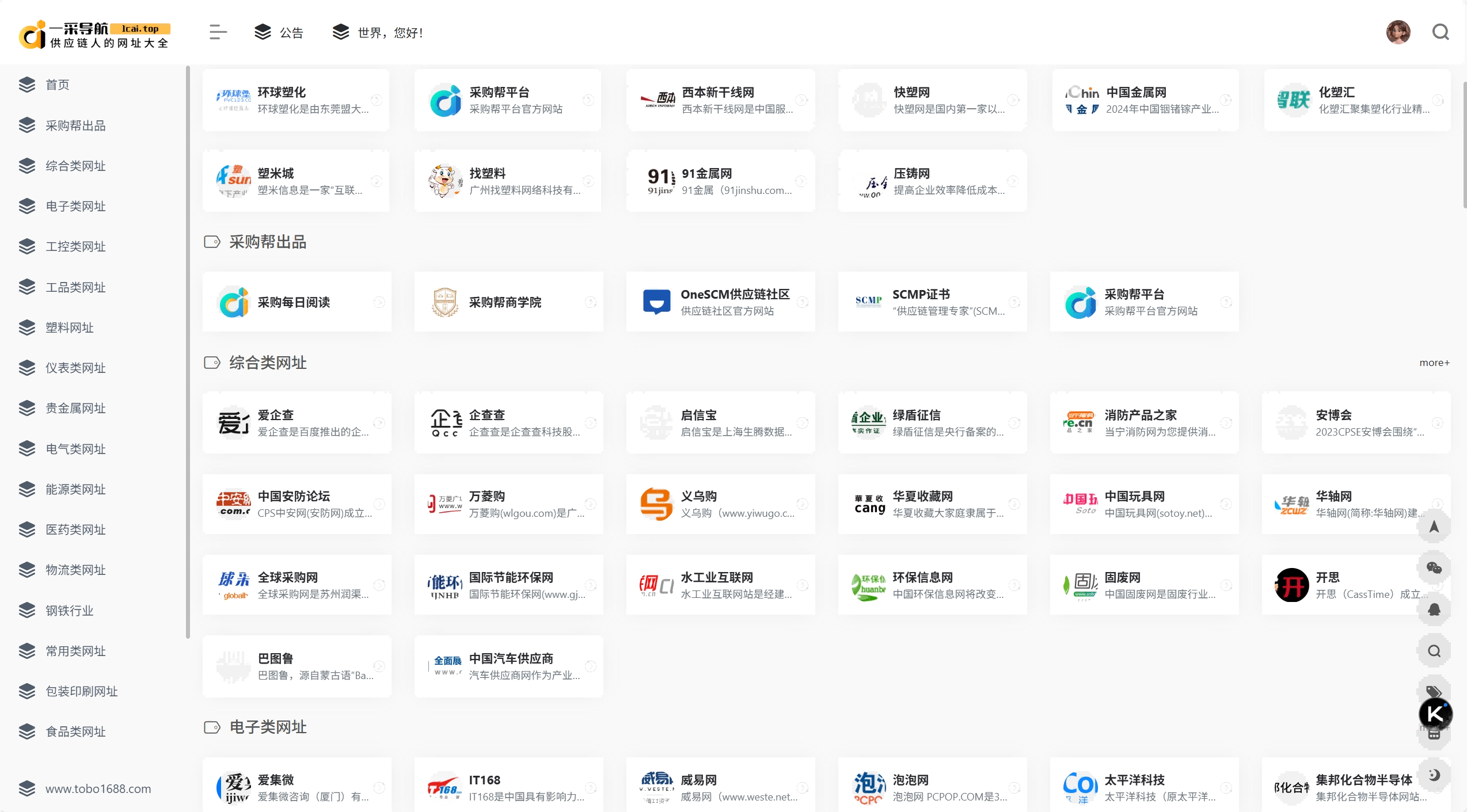Open the www.tobo1688.com link
Viewport: 1467px width, 812px height.
pos(98,789)
